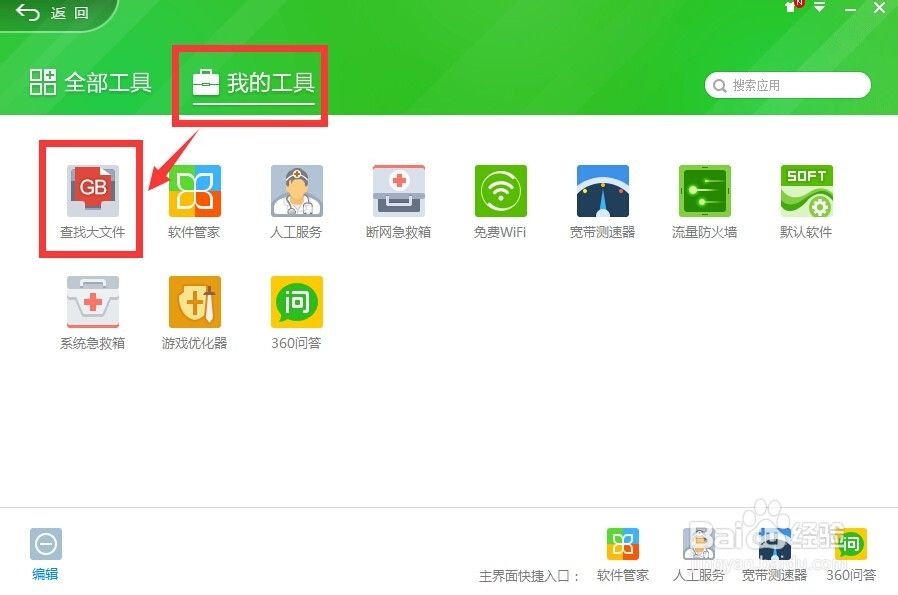Minimize the 360 window
898x595 pixels.
tap(850, 9)
